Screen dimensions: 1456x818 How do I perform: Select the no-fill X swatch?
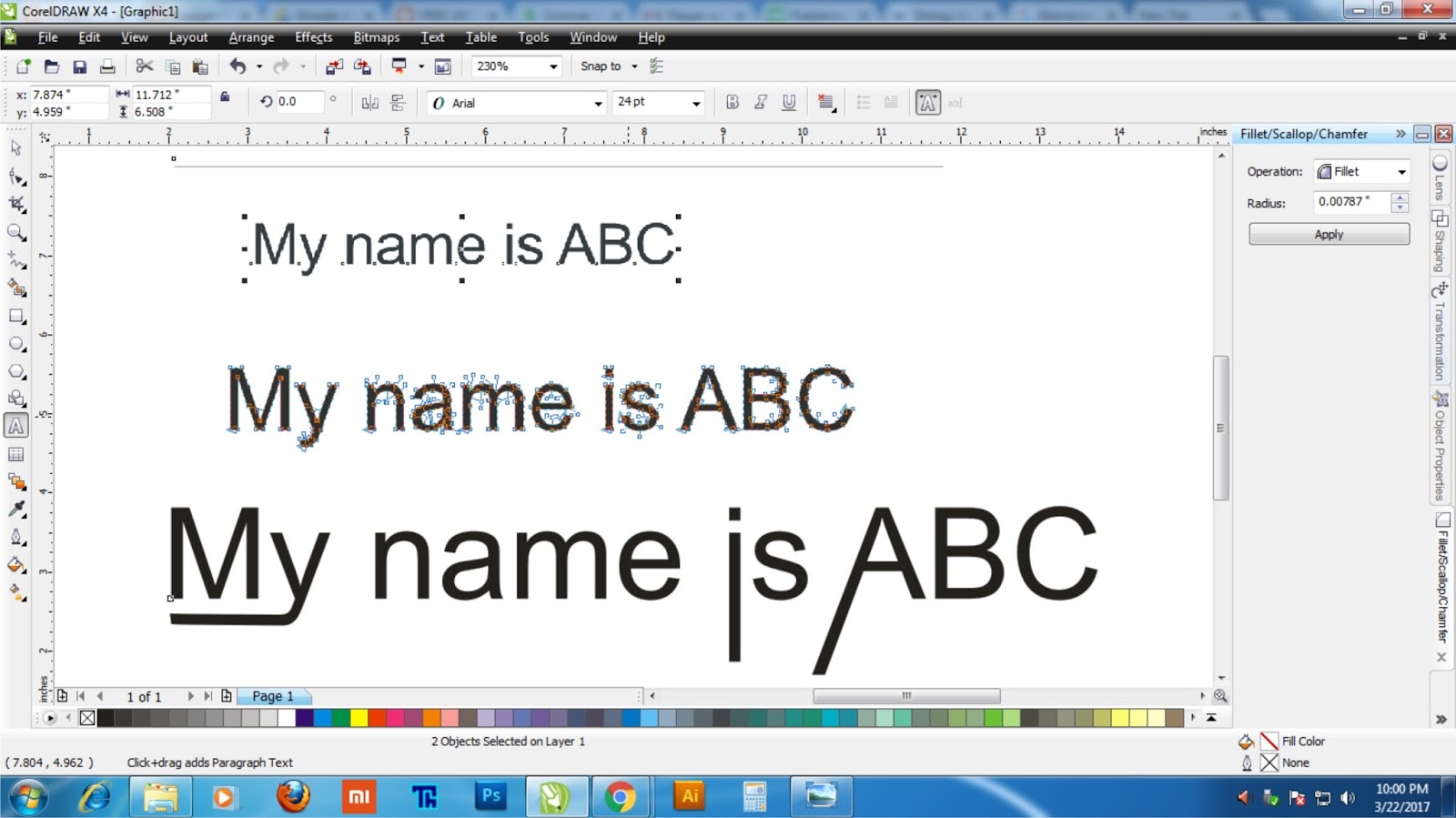tap(86, 718)
